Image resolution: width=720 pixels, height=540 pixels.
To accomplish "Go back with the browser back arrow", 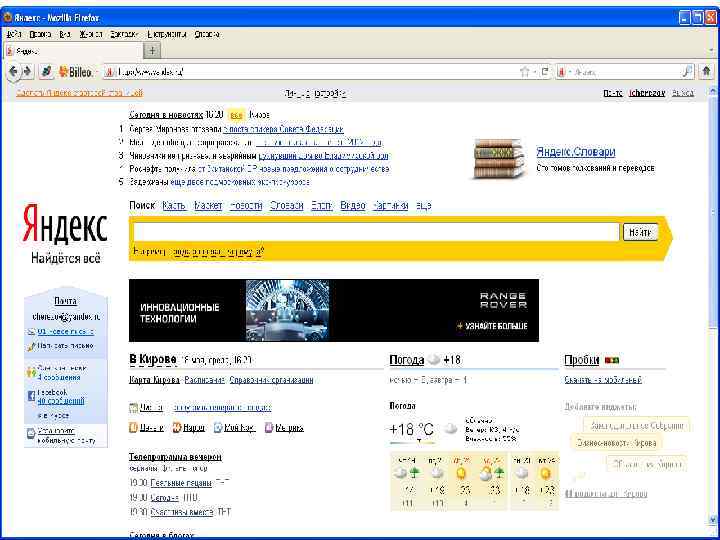I will click(14, 72).
